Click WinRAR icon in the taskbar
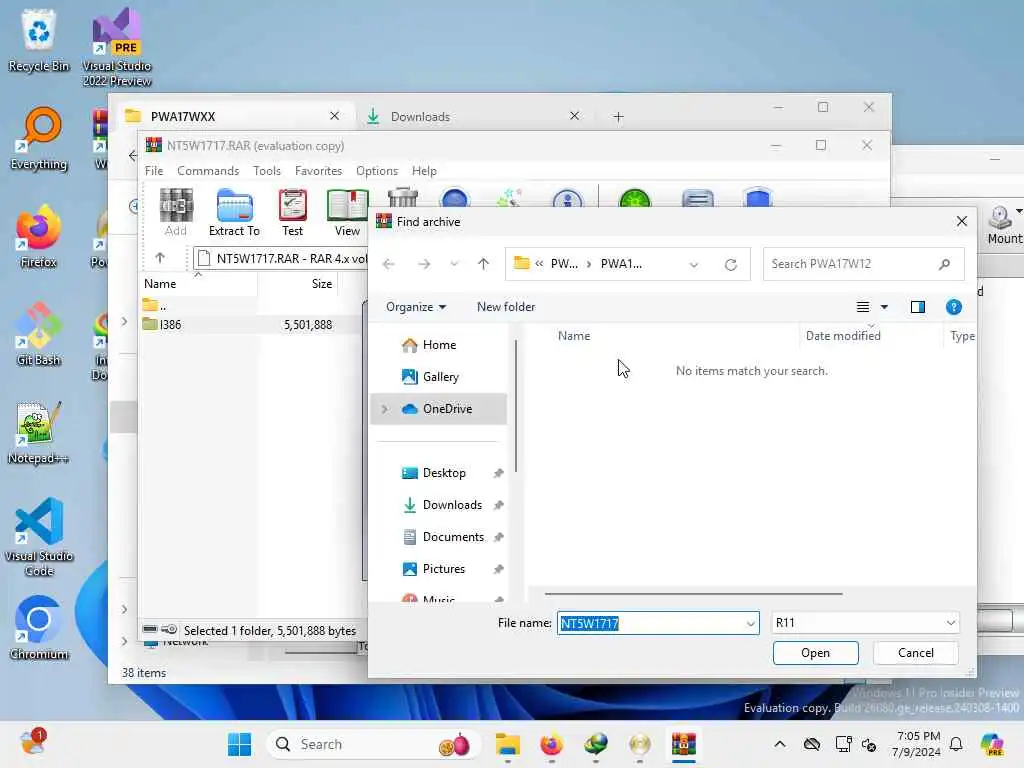The width and height of the screenshot is (1024, 768). pyautogui.click(x=684, y=744)
